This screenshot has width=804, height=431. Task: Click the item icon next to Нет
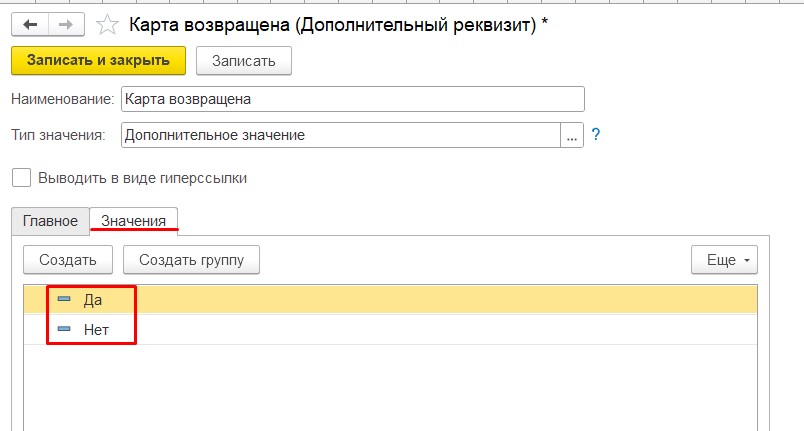pyautogui.click(x=64, y=328)
